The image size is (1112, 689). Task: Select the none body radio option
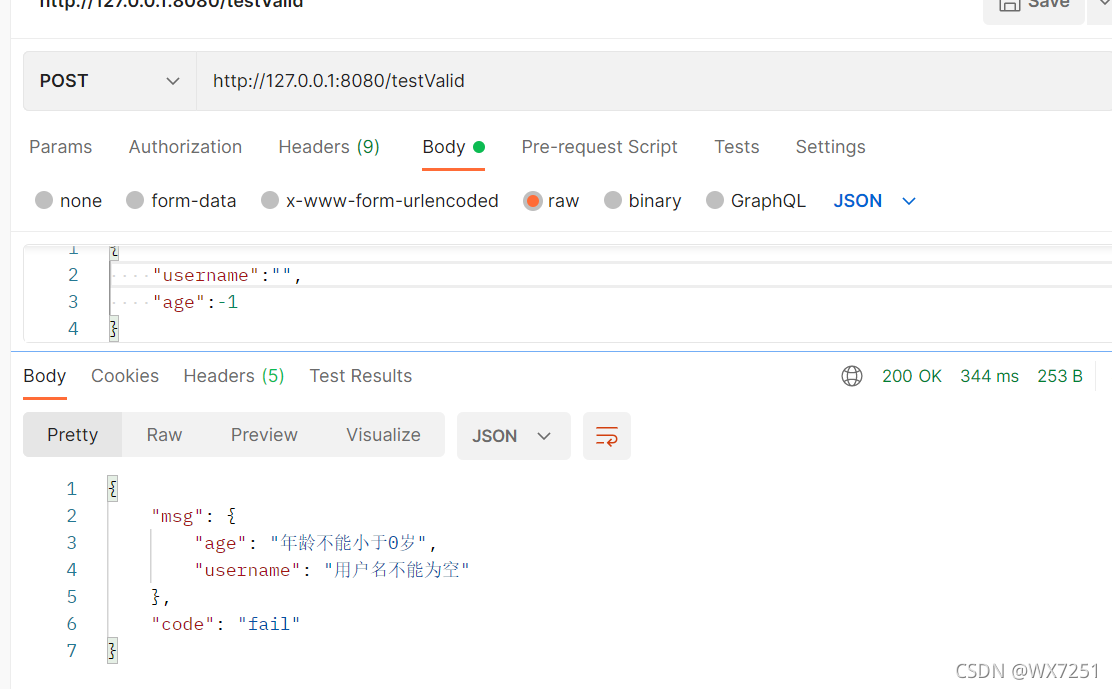(x=44, y=201)
